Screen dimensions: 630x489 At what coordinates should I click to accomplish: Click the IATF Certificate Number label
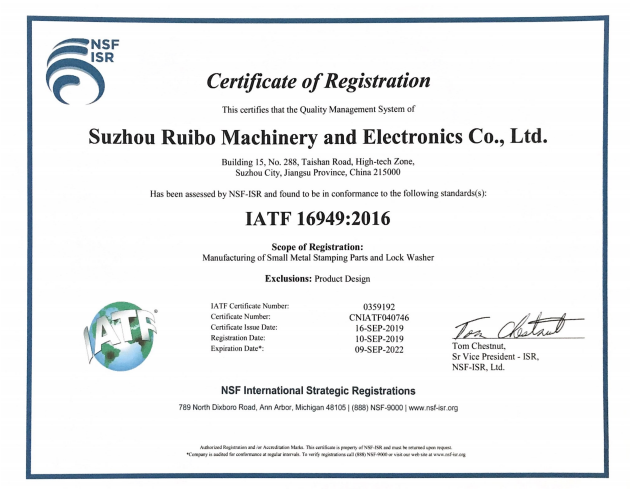coord(250,306)
